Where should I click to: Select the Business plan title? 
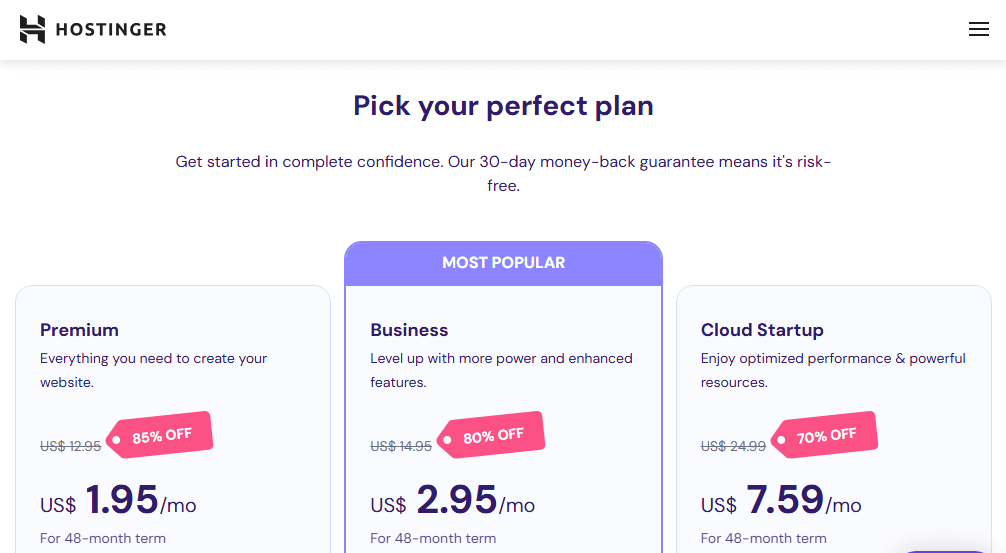pyautogui.click(x=409, y=330)
